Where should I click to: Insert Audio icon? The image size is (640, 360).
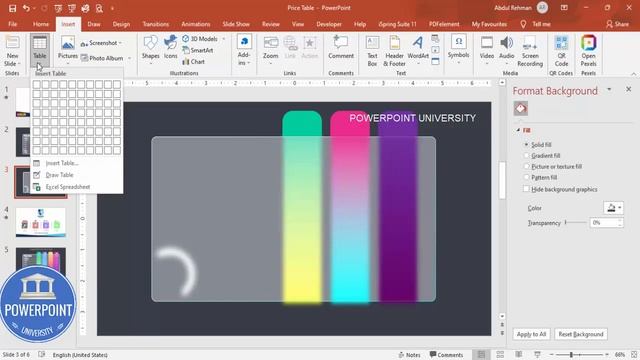click(507, 43)
